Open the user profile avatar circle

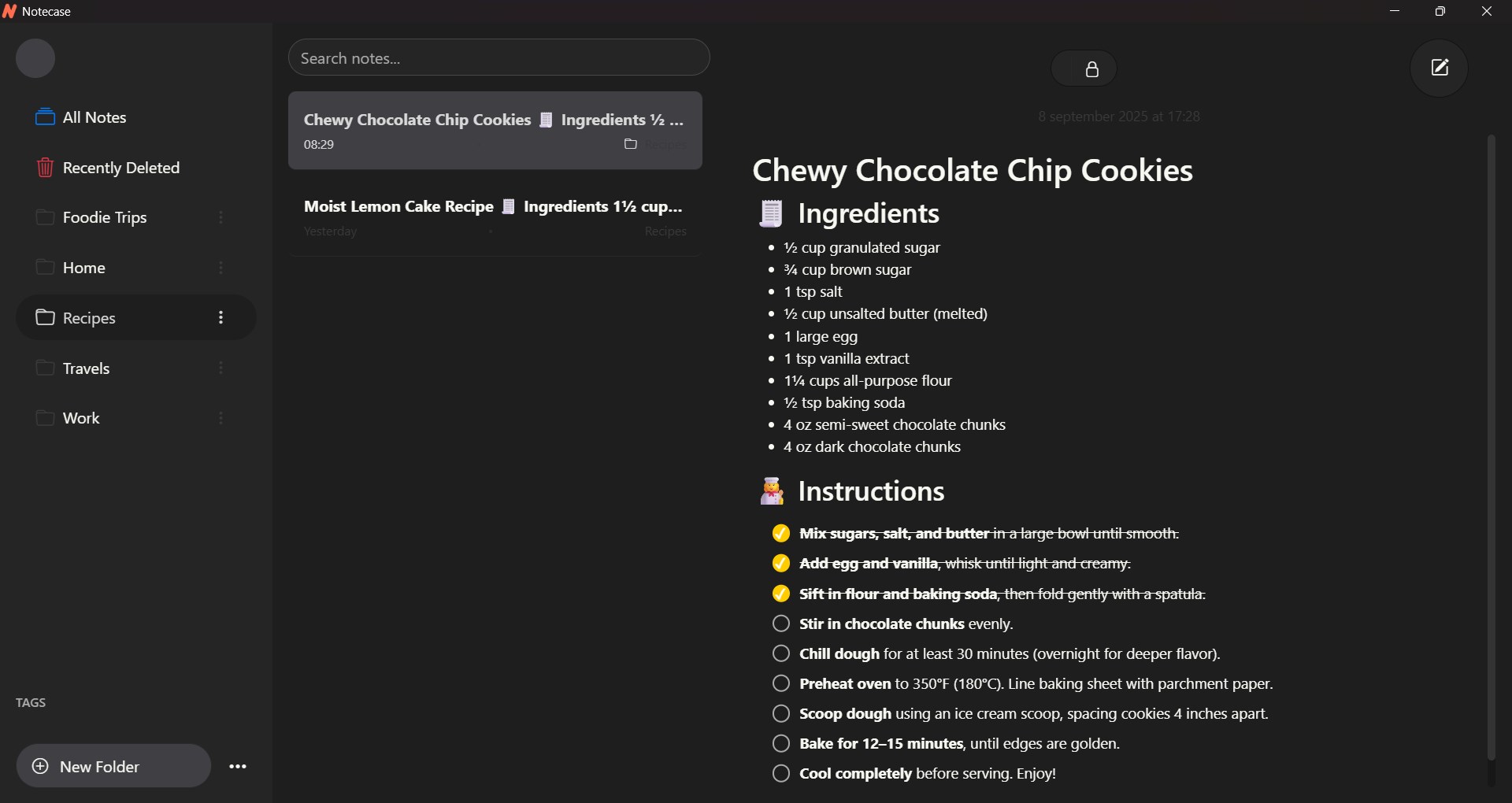coord(35,58)
